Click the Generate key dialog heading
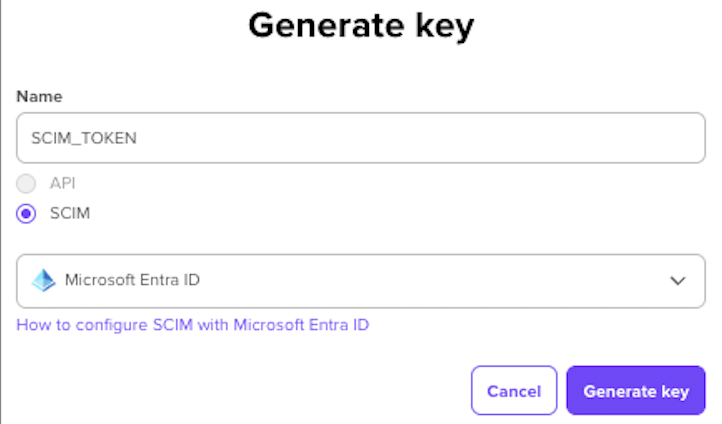 (x=361, y=26)
